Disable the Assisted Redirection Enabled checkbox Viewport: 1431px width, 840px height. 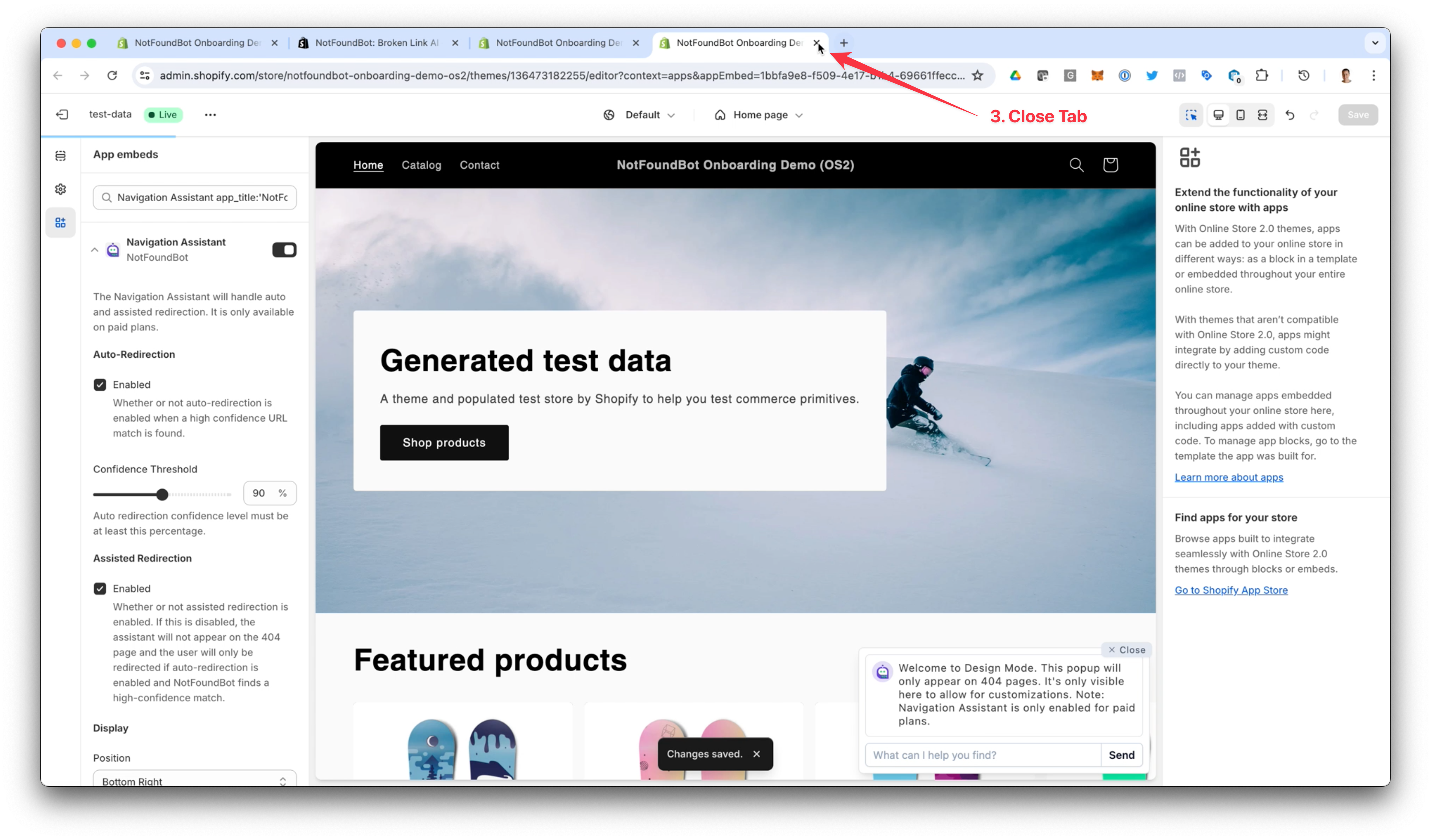click(100, 589)
